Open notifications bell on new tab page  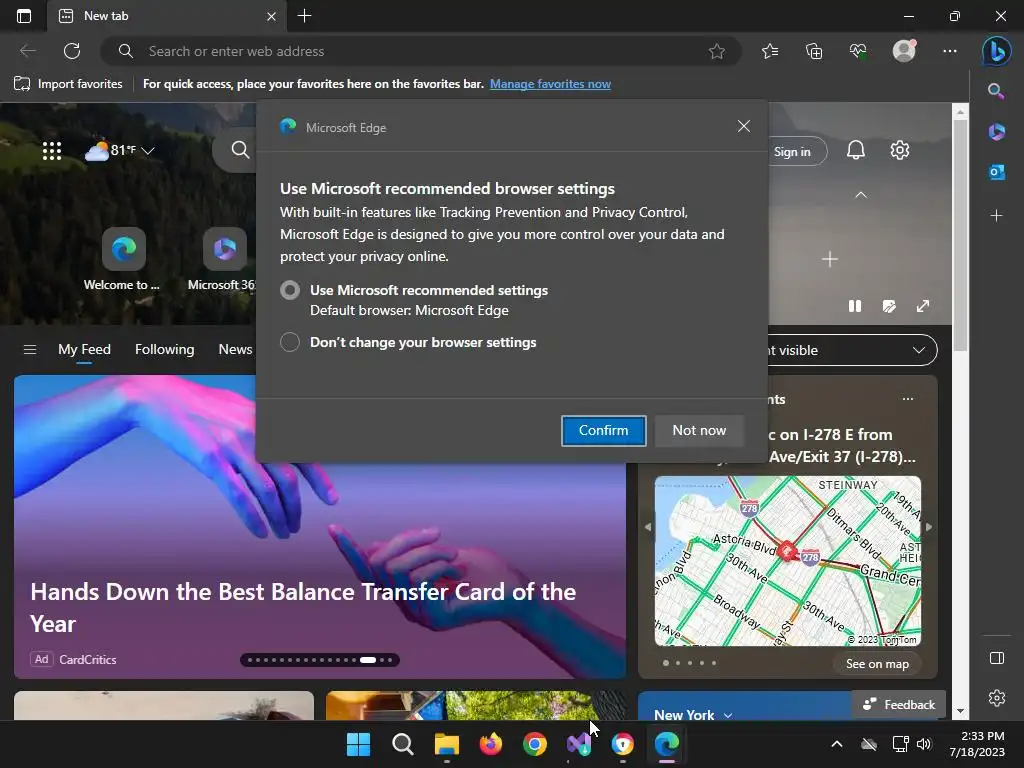856,150
